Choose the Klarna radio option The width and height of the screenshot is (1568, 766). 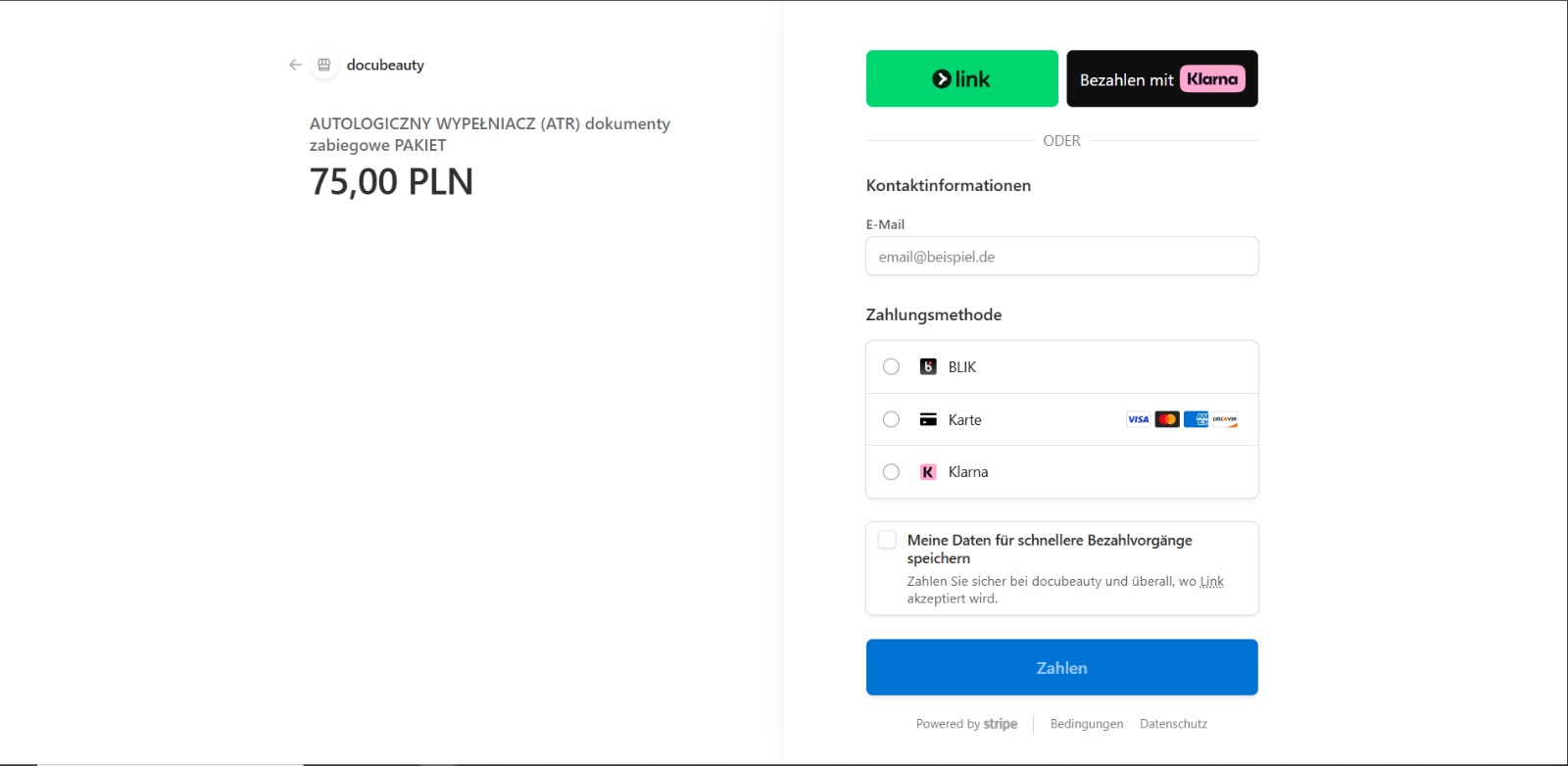coord(891,472)
